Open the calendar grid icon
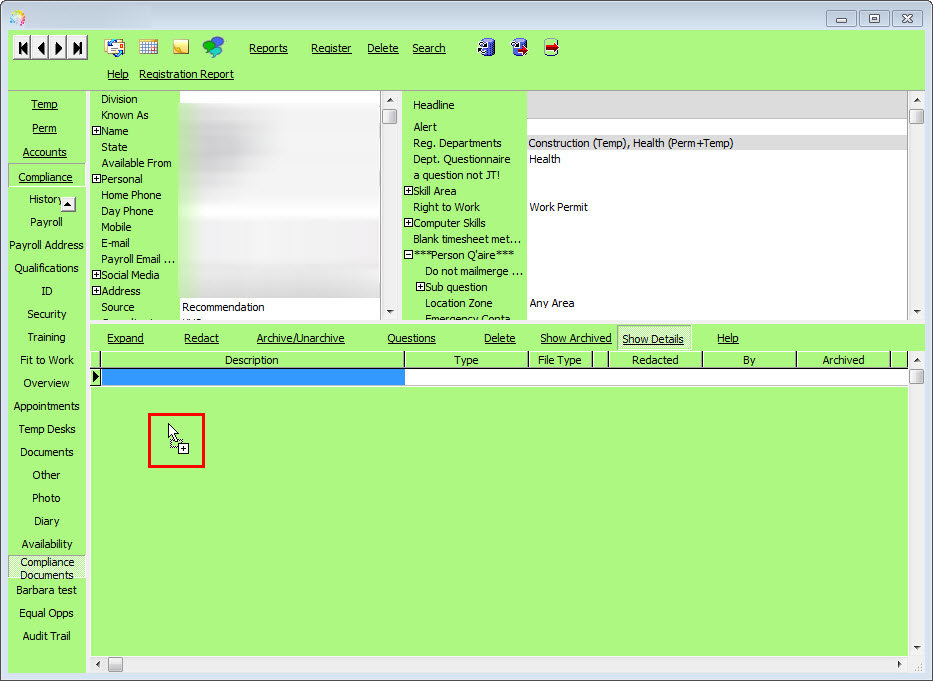This screenshot has width=933, height=681. pyautogui.click(x=148, y=46)
